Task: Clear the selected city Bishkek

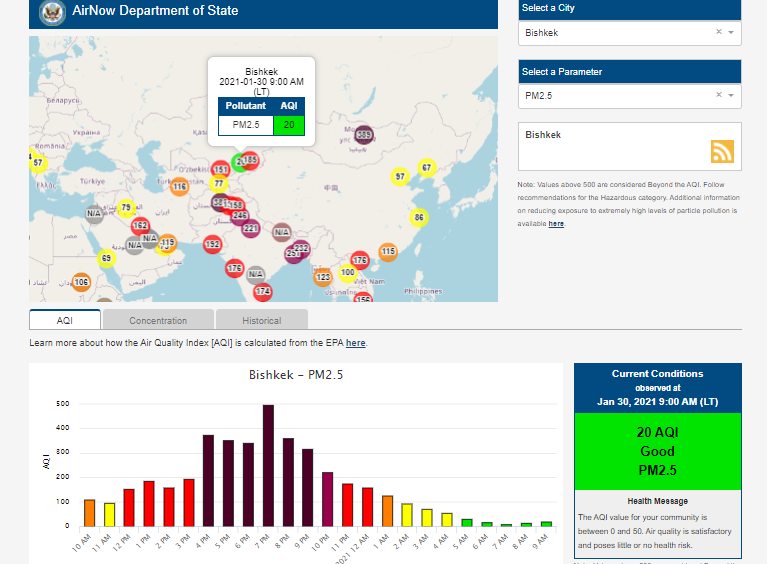Action: [x=718, y=32]
